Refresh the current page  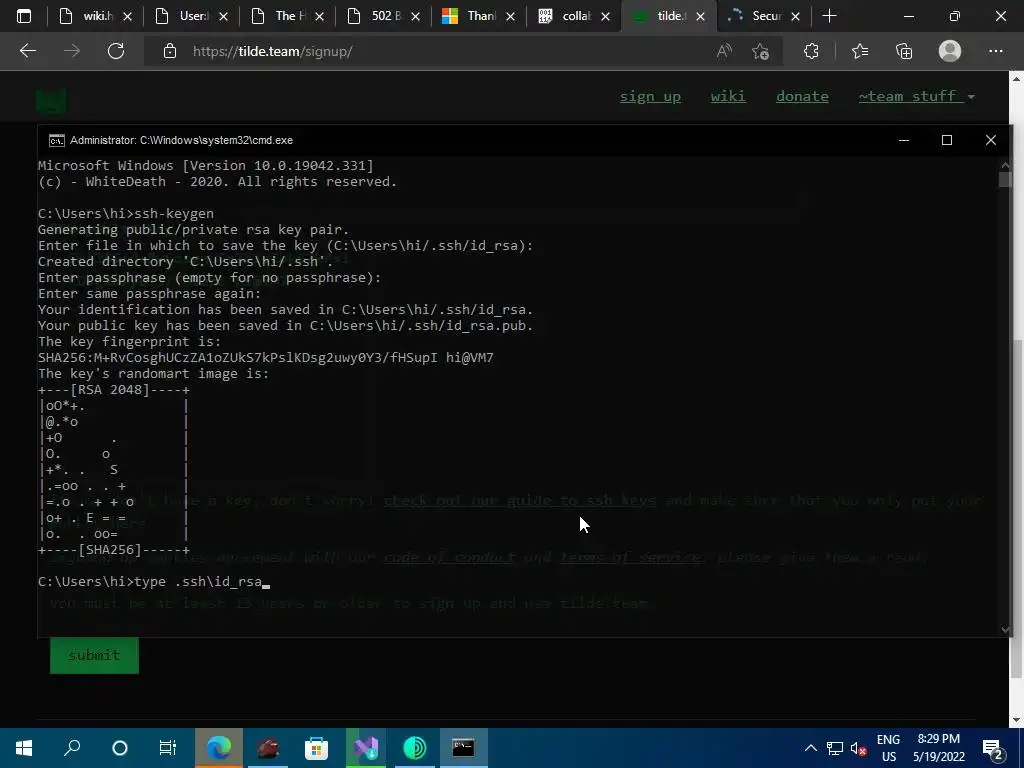click(x=116, y=51)
